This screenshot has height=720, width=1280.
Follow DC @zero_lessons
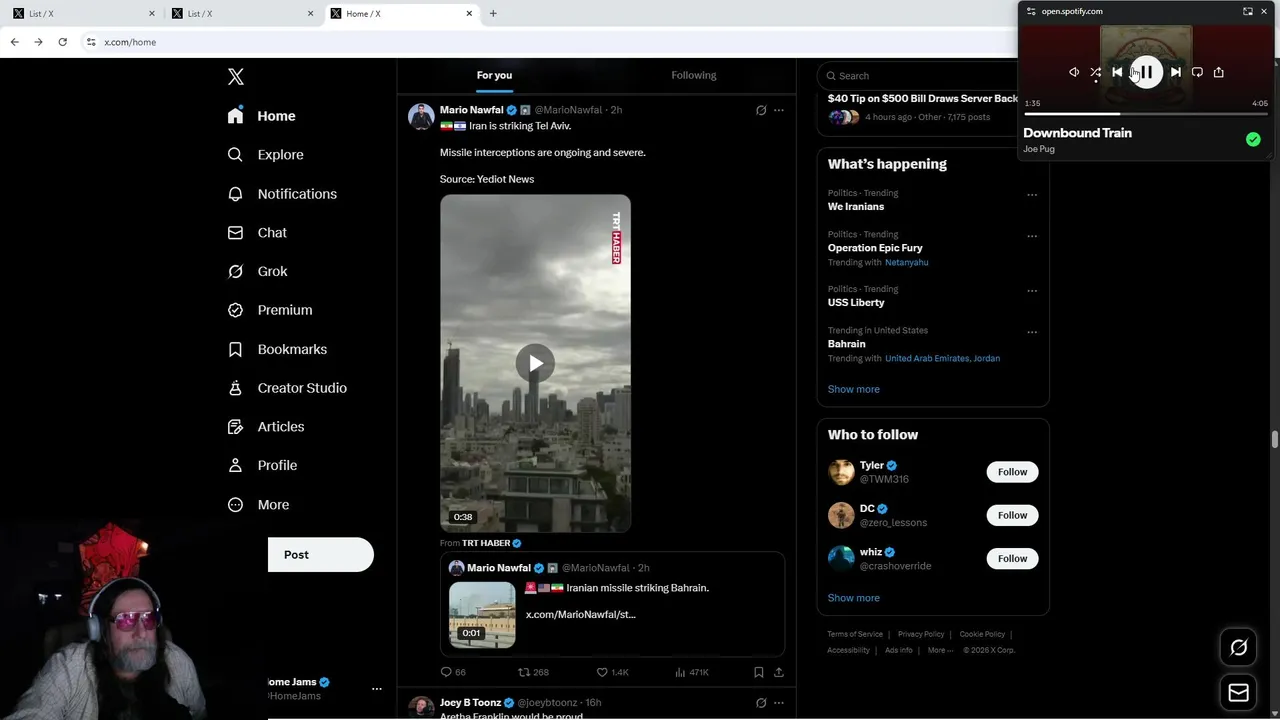pyautogui.click(x=1012, y=515)
